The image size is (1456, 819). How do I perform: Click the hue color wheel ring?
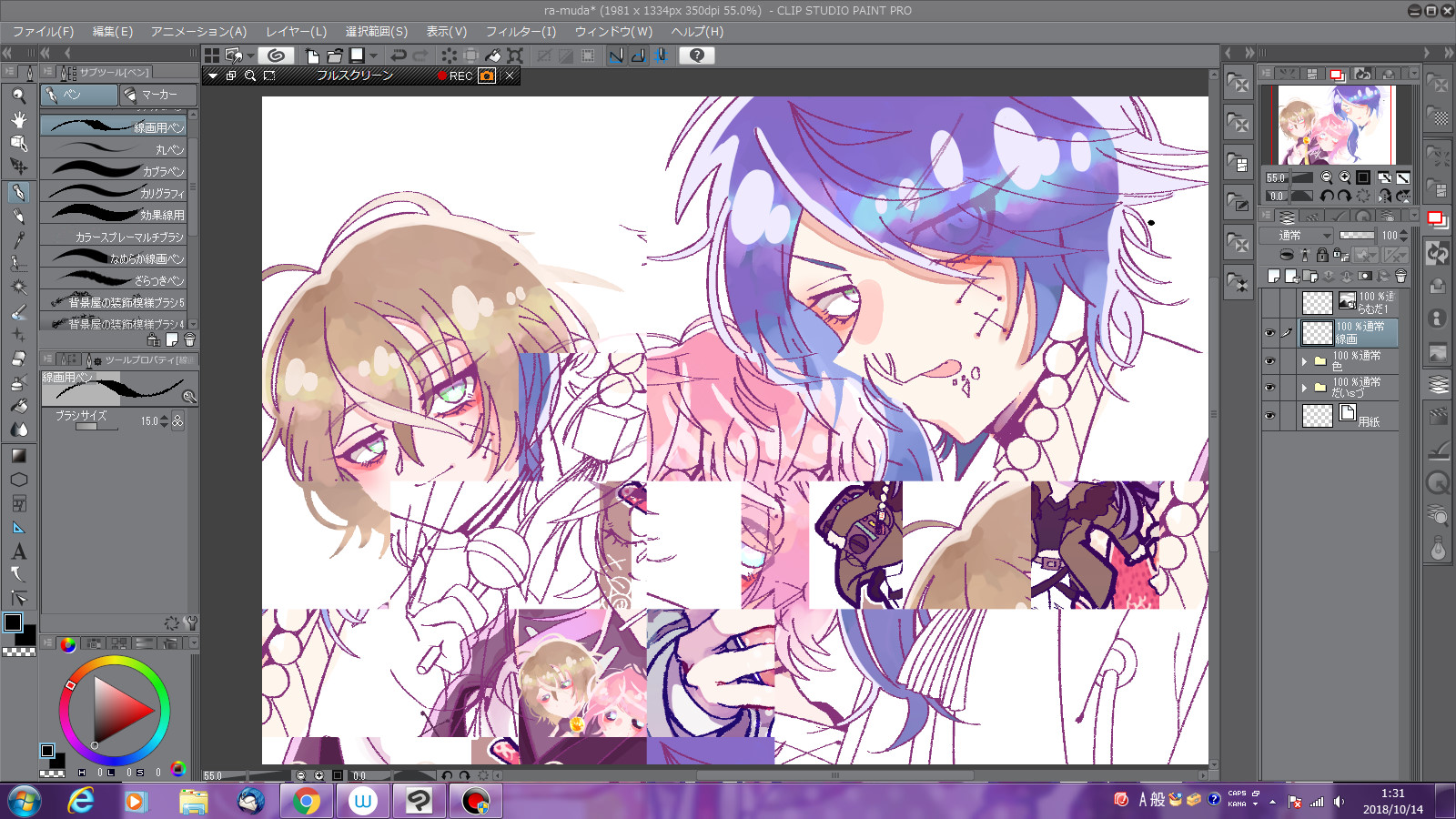pyautogui.click(x=115, y=662)
